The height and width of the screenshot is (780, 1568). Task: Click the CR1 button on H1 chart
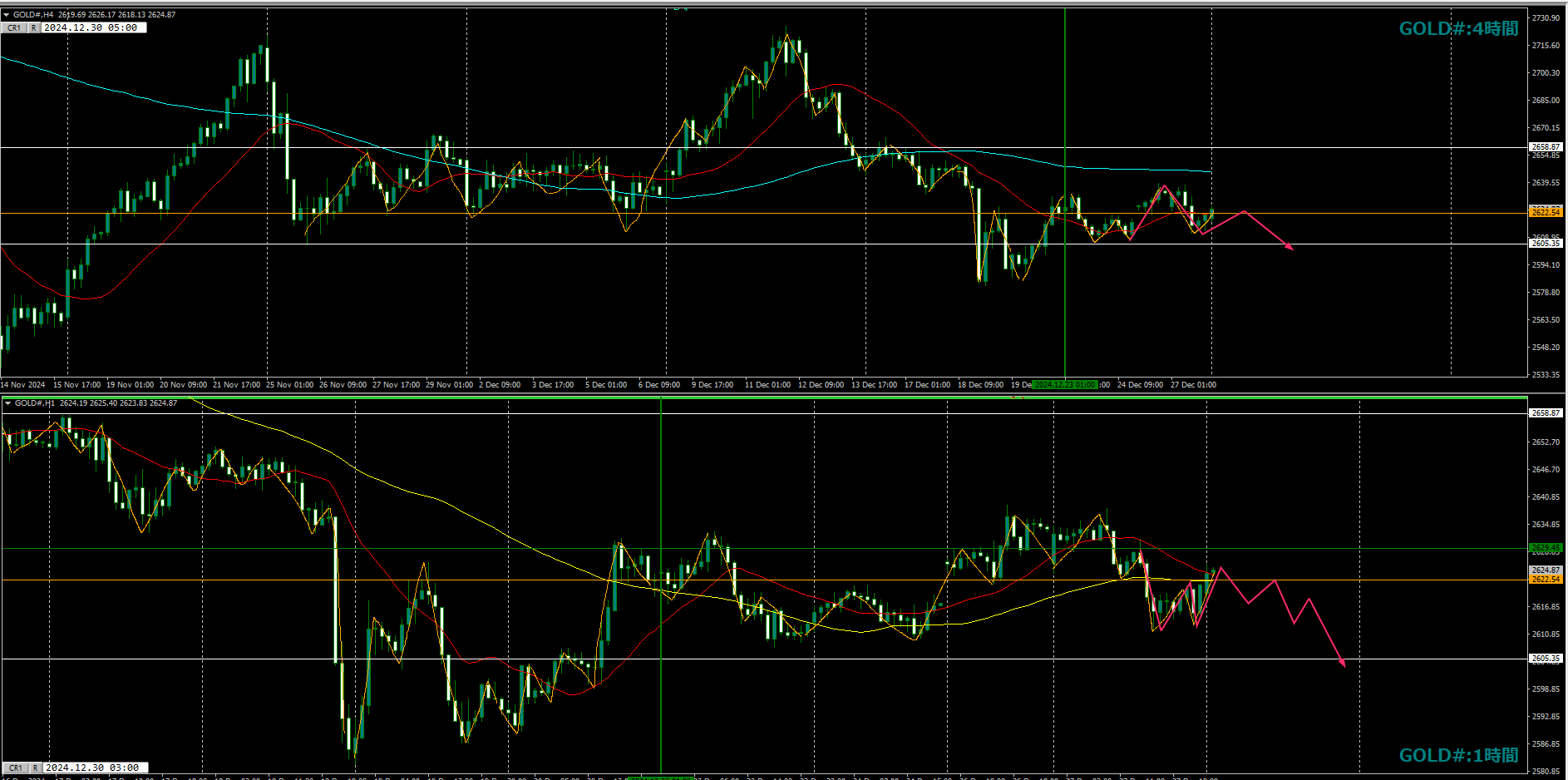point(16,768)
